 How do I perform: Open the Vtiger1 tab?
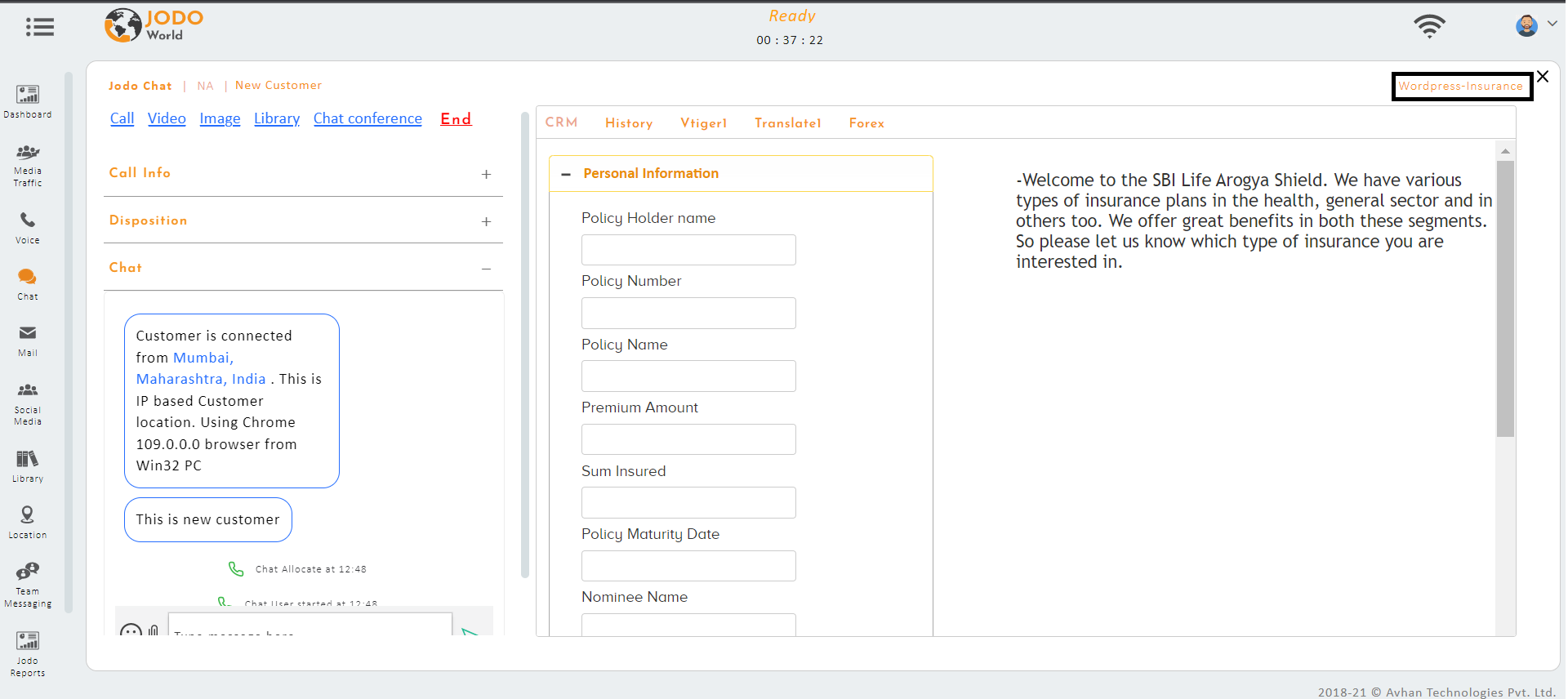tap(704, 123)
